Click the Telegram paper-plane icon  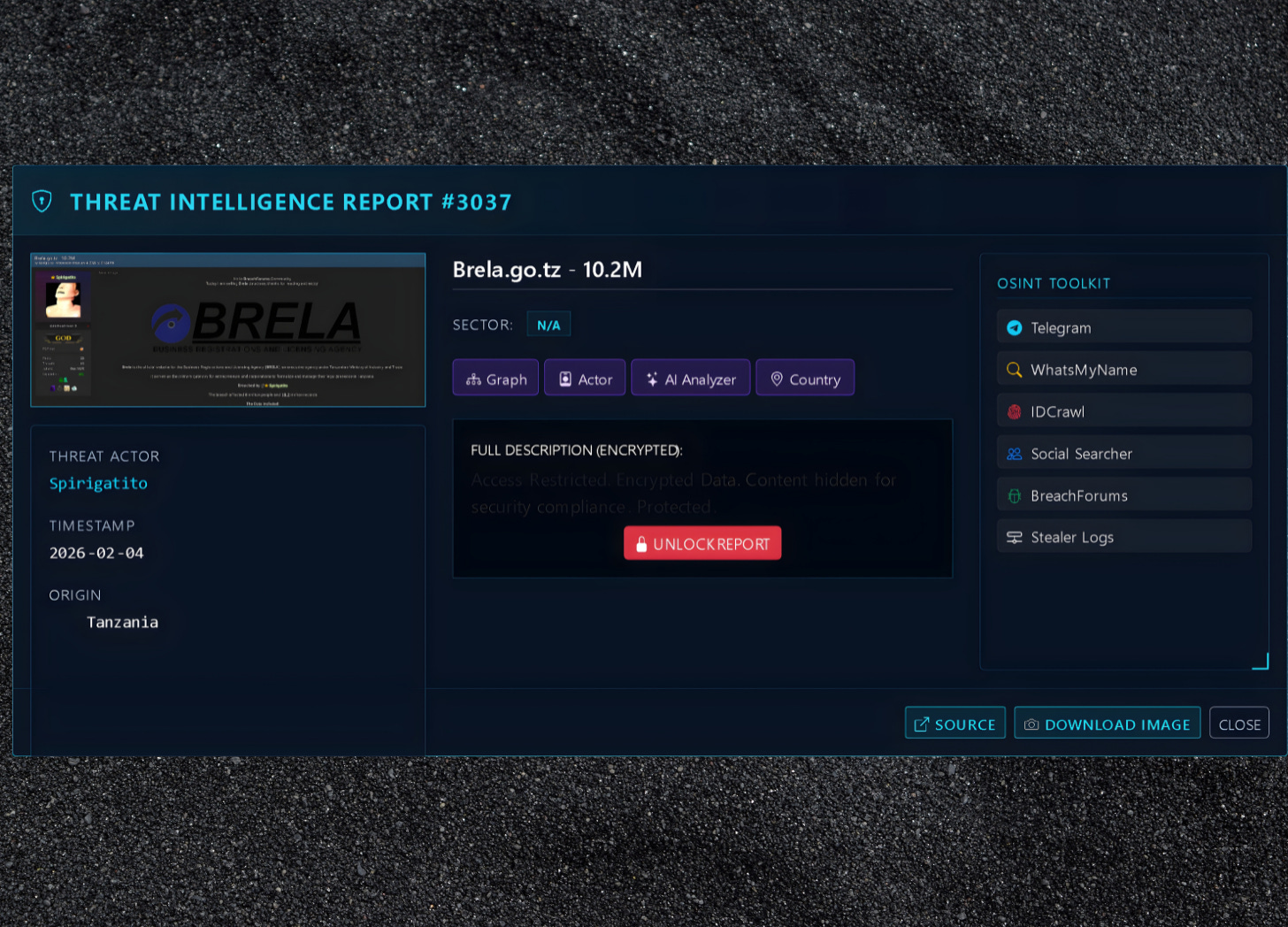[x=1015, y=328]
